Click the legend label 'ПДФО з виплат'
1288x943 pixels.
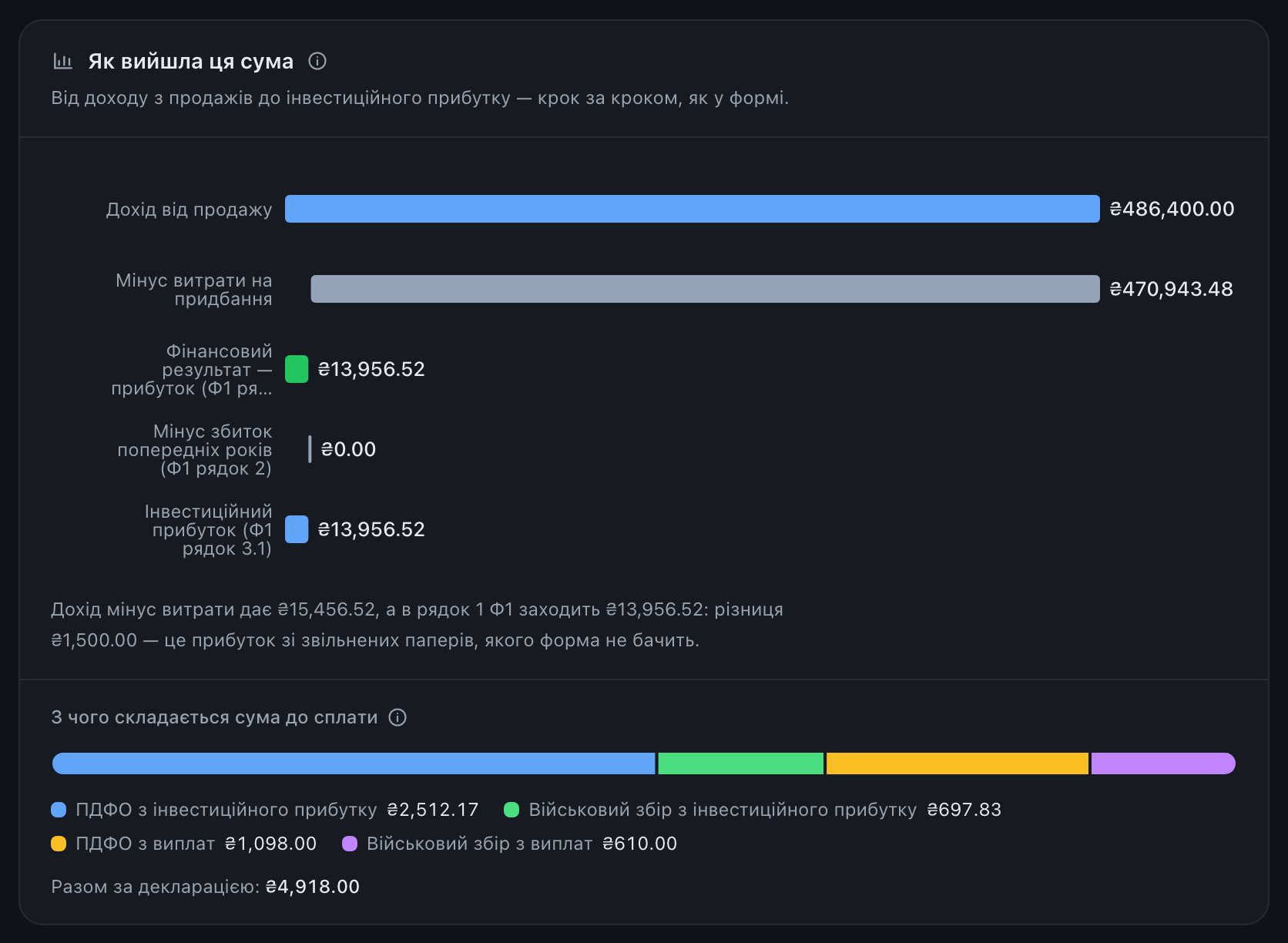146,844
